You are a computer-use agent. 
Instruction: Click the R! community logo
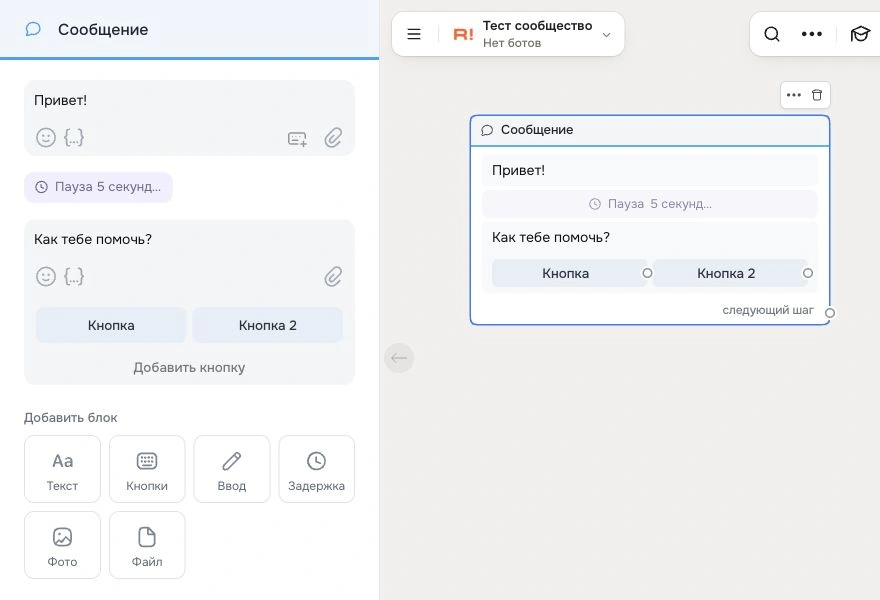464,35
